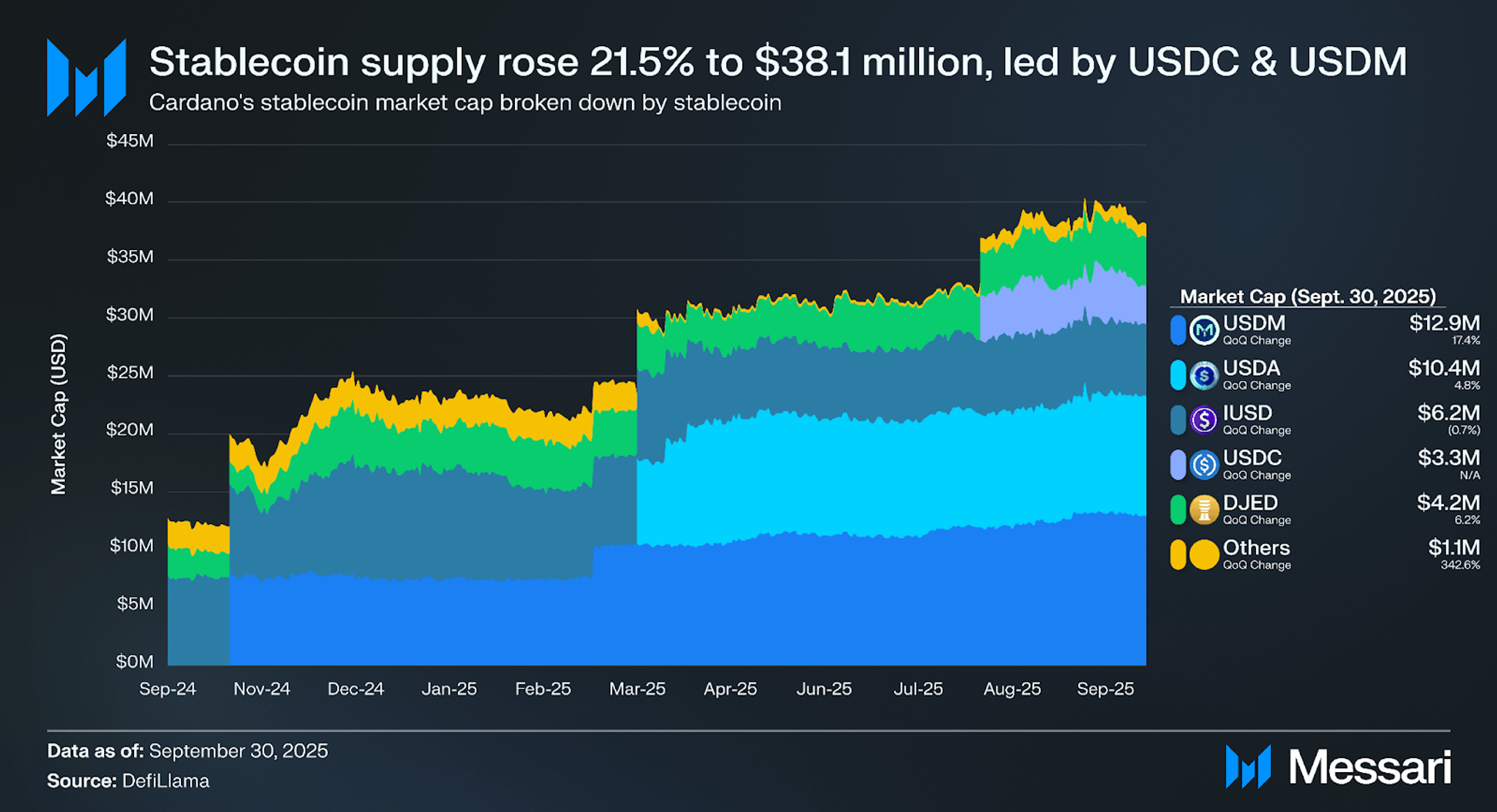Click the USDM blue color swatch
This screenshot has width=1497, height=812.
click(1178, 330)
